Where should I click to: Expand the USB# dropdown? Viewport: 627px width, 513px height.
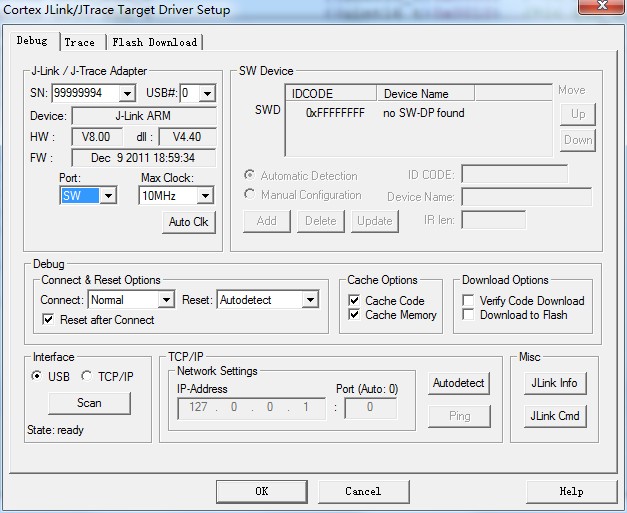tap(207, 94)
